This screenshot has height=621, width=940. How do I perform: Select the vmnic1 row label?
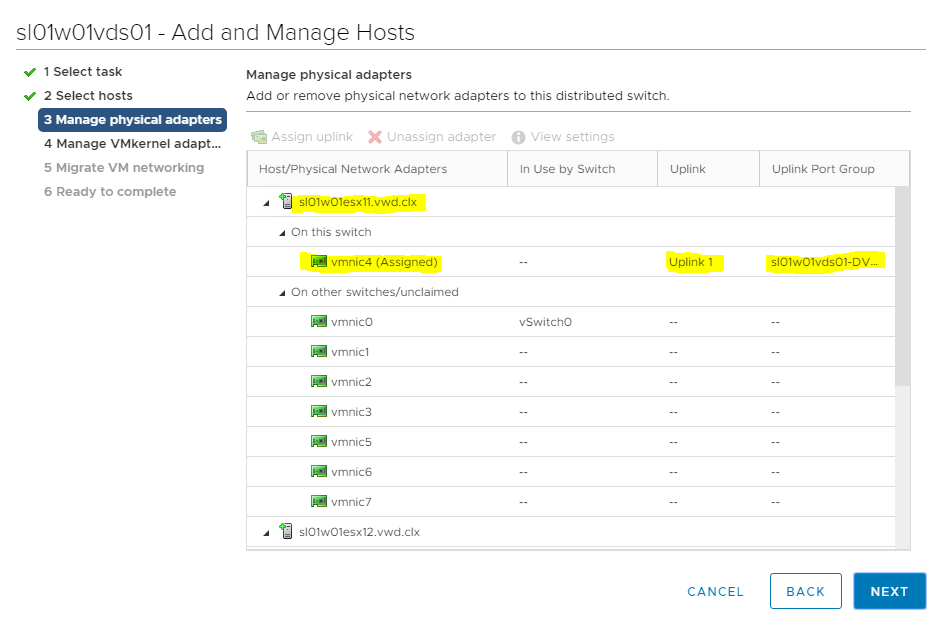point(350,352)
